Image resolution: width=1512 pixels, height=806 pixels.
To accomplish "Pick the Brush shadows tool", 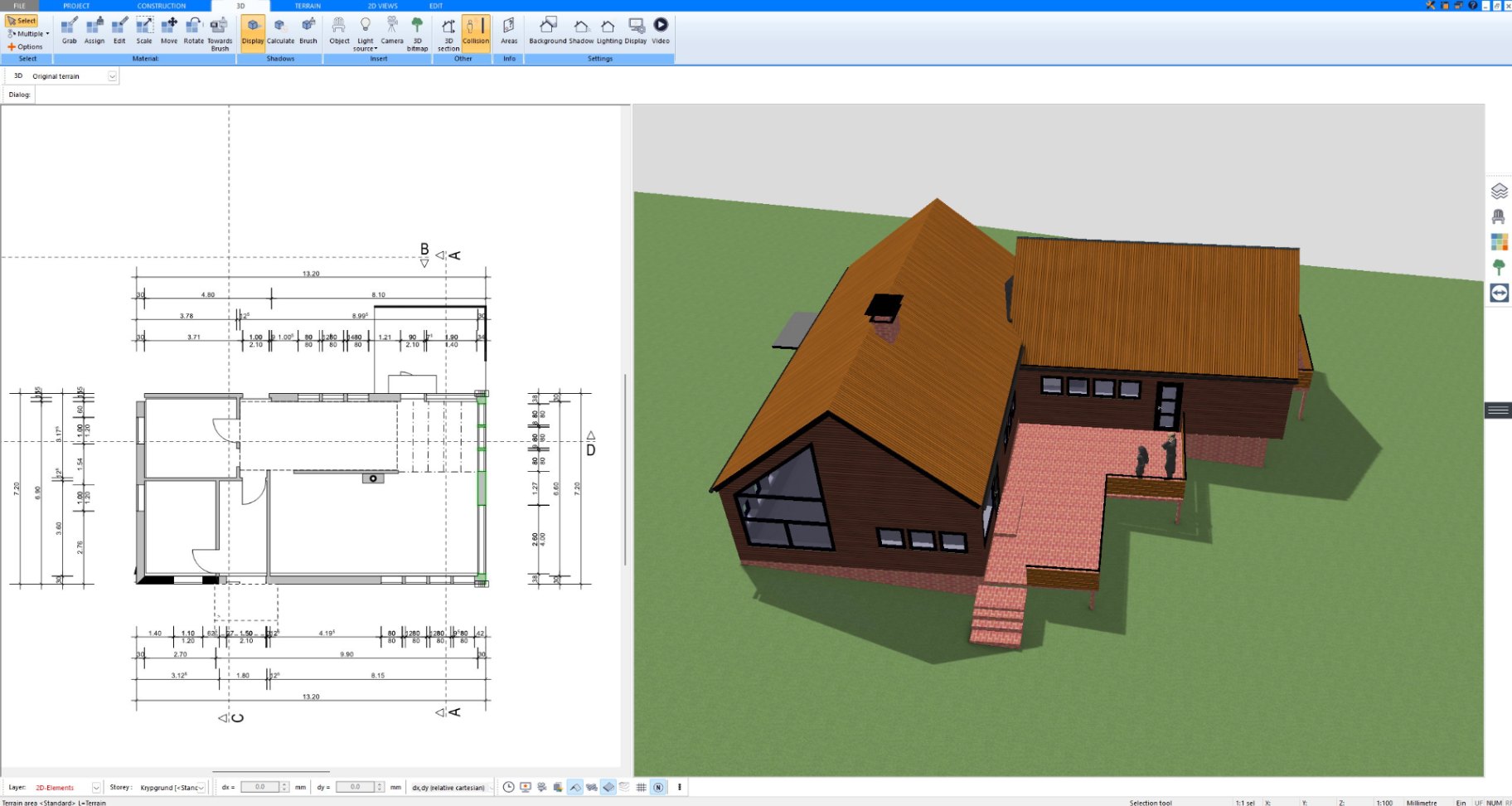I will tap(308, 31).
